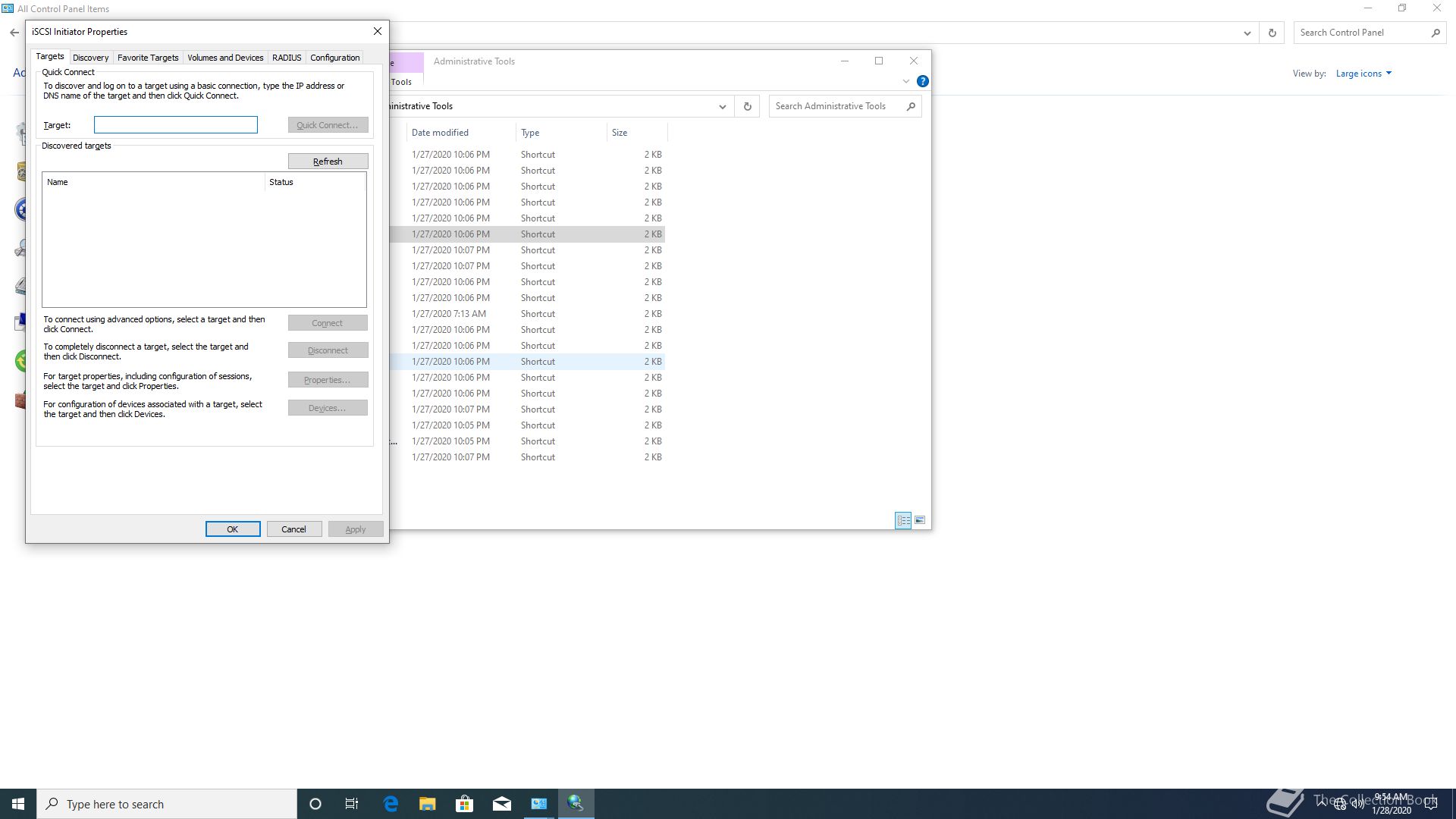Open the Action Center notifications
The image size is (1456, 819).
(x=1430, y=804)
